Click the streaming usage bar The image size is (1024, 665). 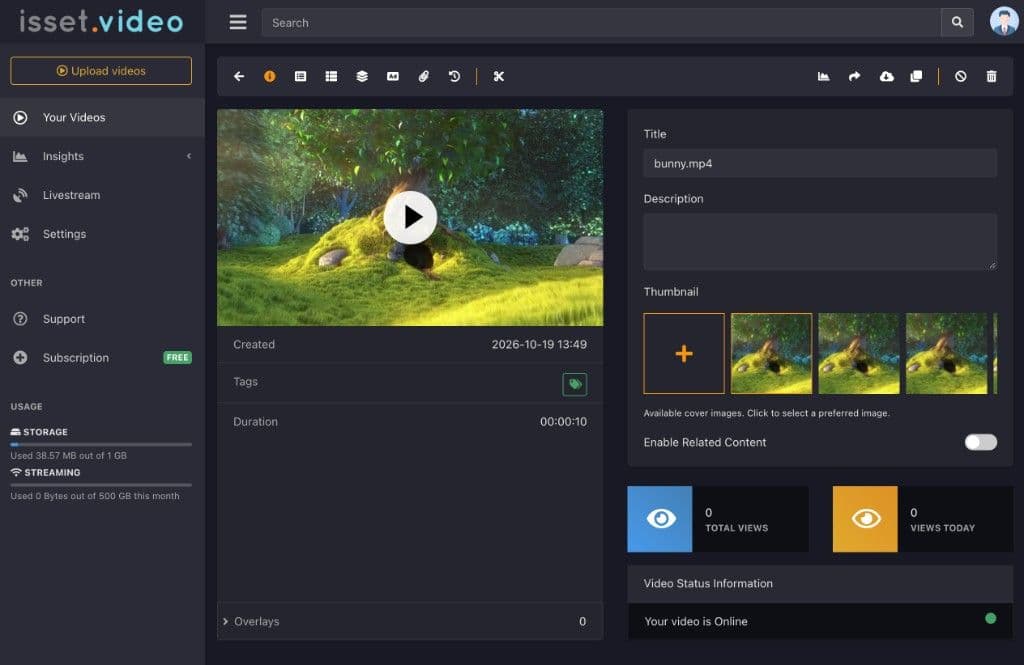point(101,485)
